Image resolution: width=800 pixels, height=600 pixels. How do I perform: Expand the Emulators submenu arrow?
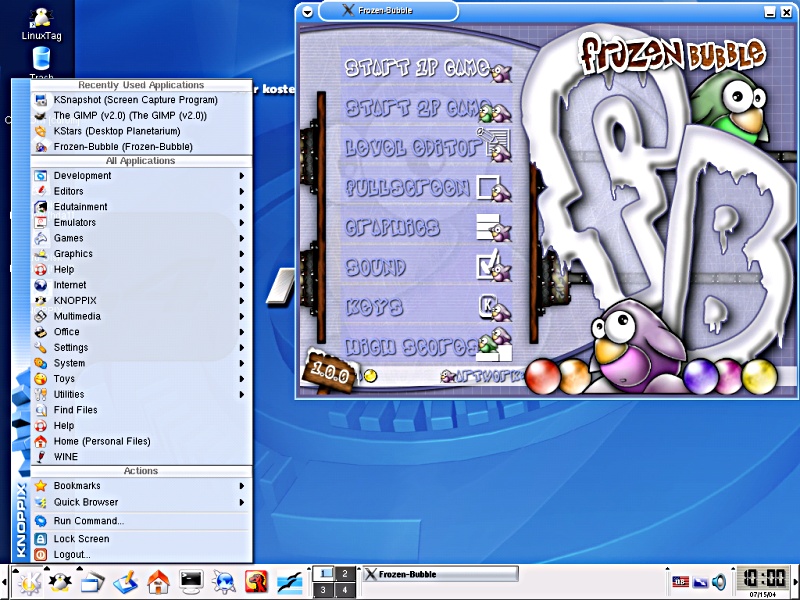(x=242, y=222)
